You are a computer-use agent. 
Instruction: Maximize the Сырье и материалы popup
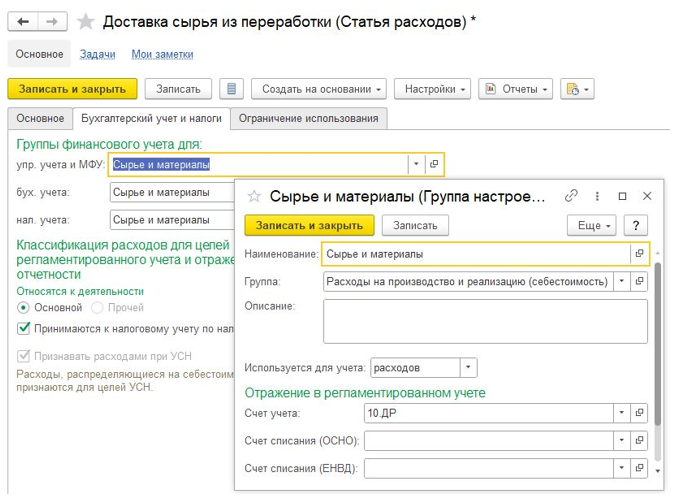tap(622, 196)
